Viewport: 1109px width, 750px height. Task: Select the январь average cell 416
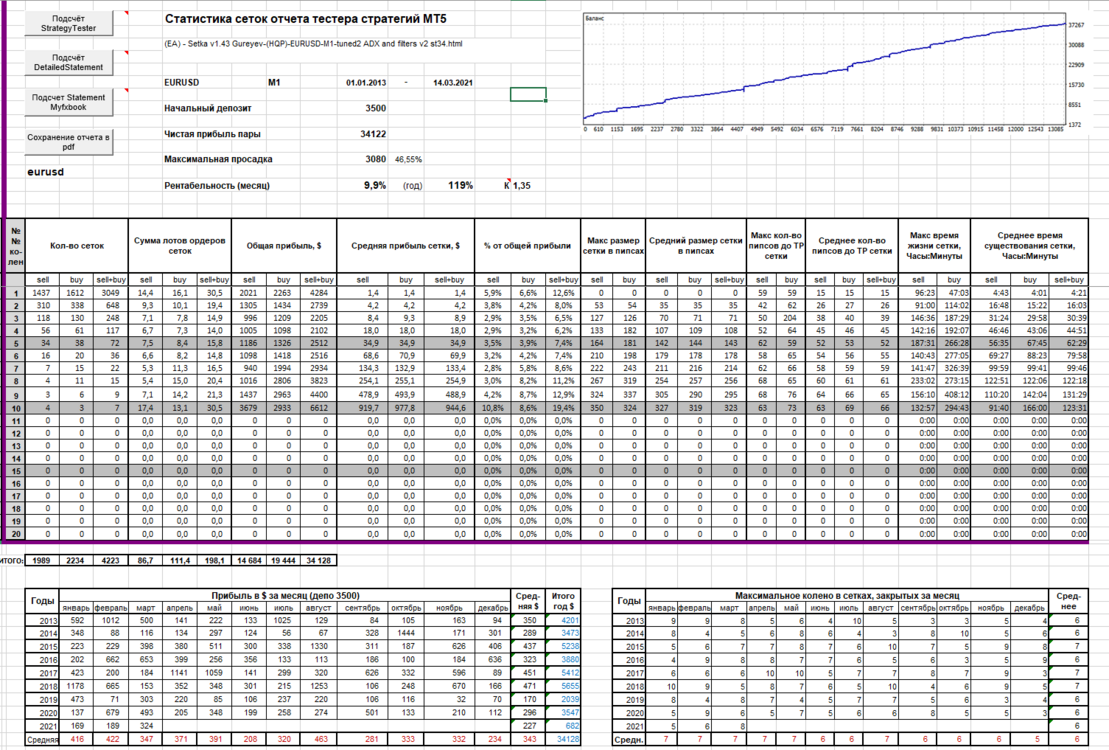tap(75, 739)
